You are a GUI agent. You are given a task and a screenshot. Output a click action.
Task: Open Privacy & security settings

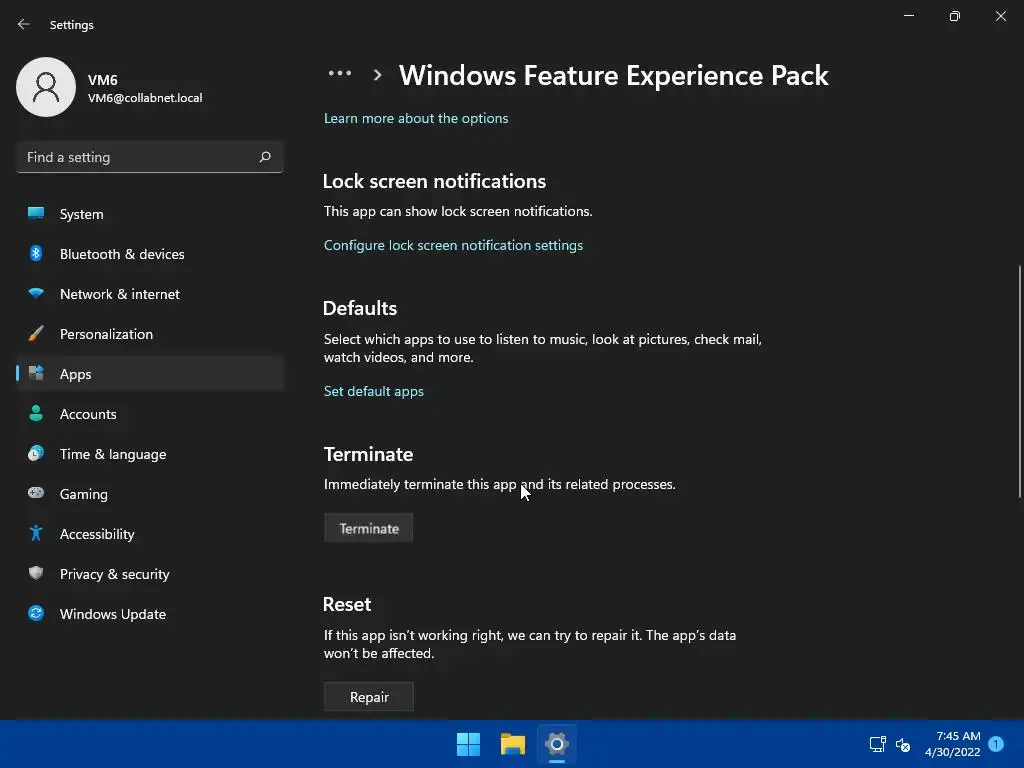point(150,574)
